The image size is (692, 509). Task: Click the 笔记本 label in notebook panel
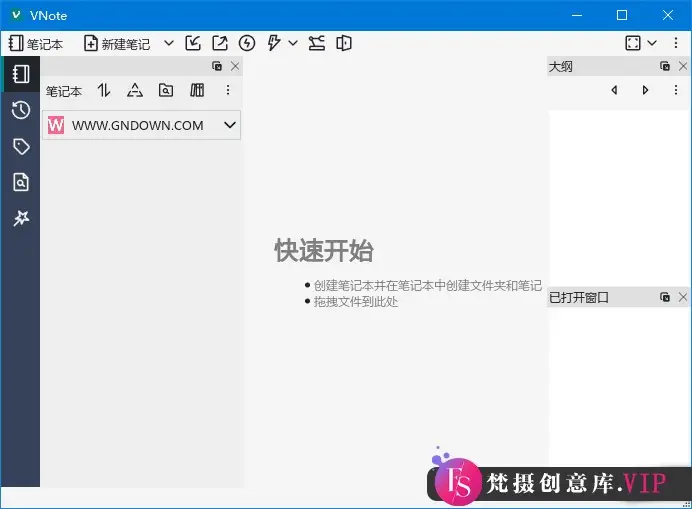64,91
